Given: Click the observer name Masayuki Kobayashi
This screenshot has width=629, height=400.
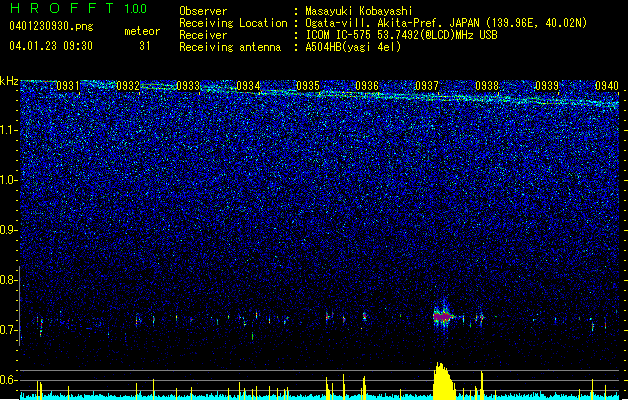Looking at the screenshot, I should (x=359, y=11).
